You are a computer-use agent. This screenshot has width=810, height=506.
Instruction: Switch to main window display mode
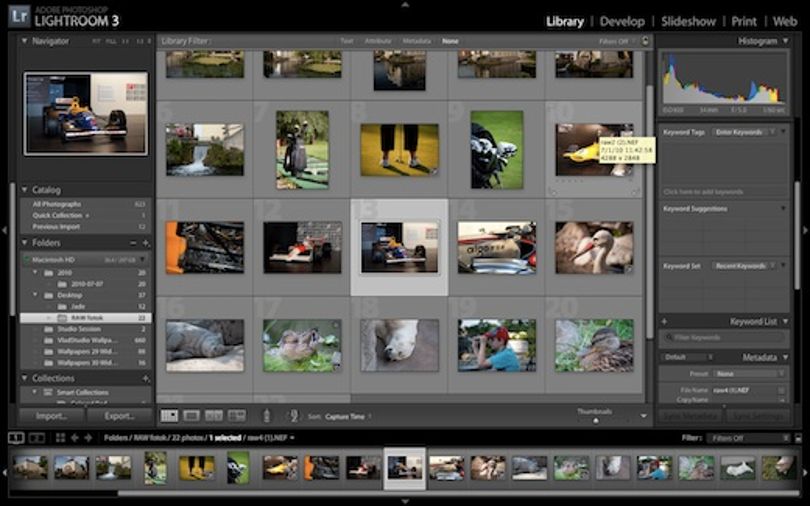click(x=16, y=438)
